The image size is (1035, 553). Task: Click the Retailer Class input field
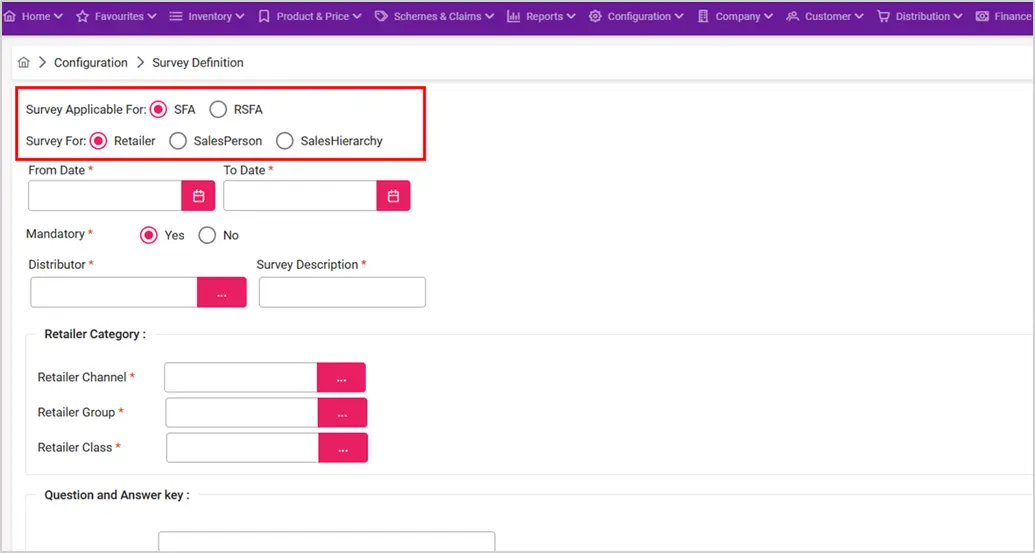(x=243, y=448)
